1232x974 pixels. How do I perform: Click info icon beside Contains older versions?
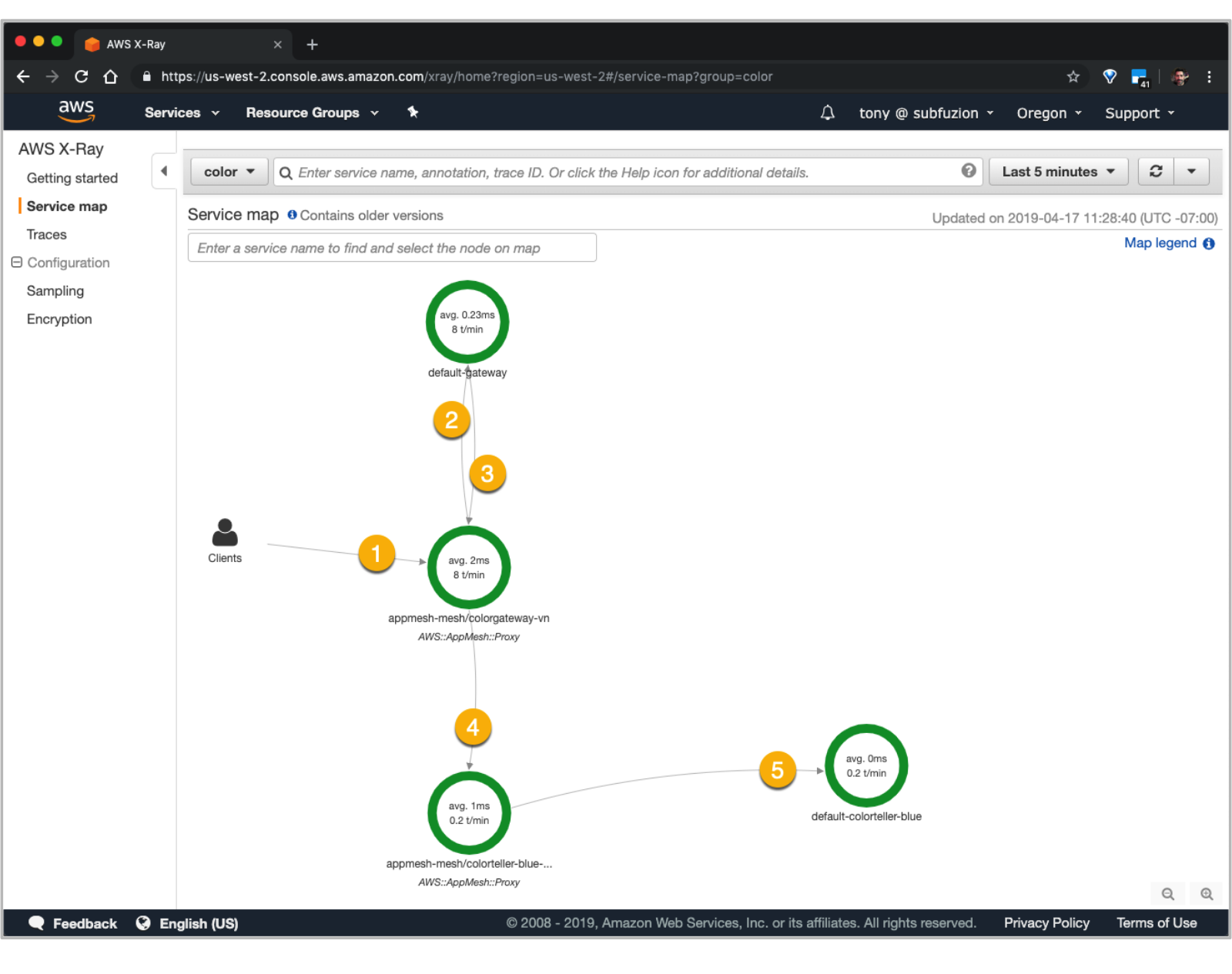click(292, 215)
